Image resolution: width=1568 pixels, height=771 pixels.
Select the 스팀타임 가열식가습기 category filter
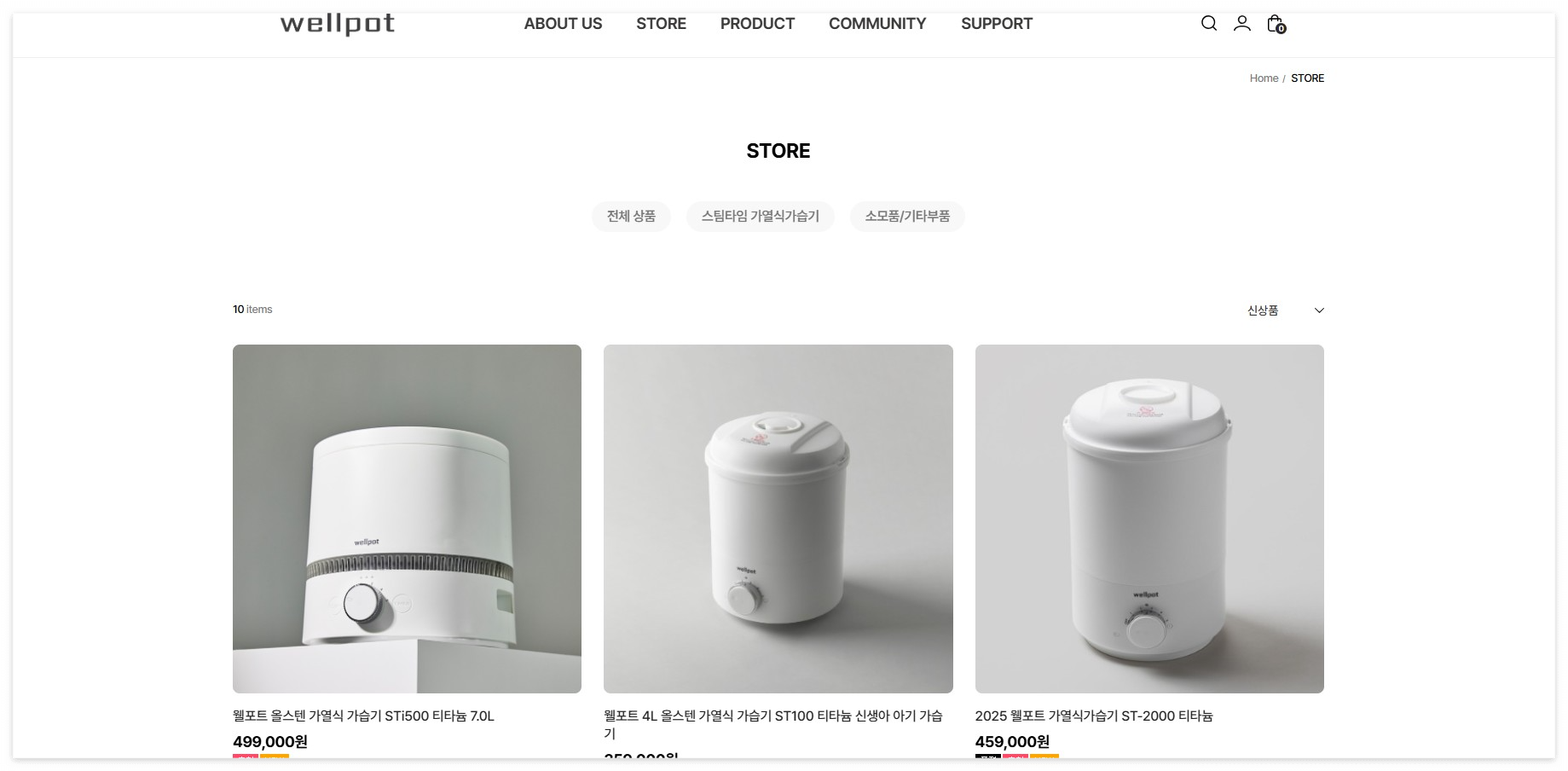tap(760, 217)
